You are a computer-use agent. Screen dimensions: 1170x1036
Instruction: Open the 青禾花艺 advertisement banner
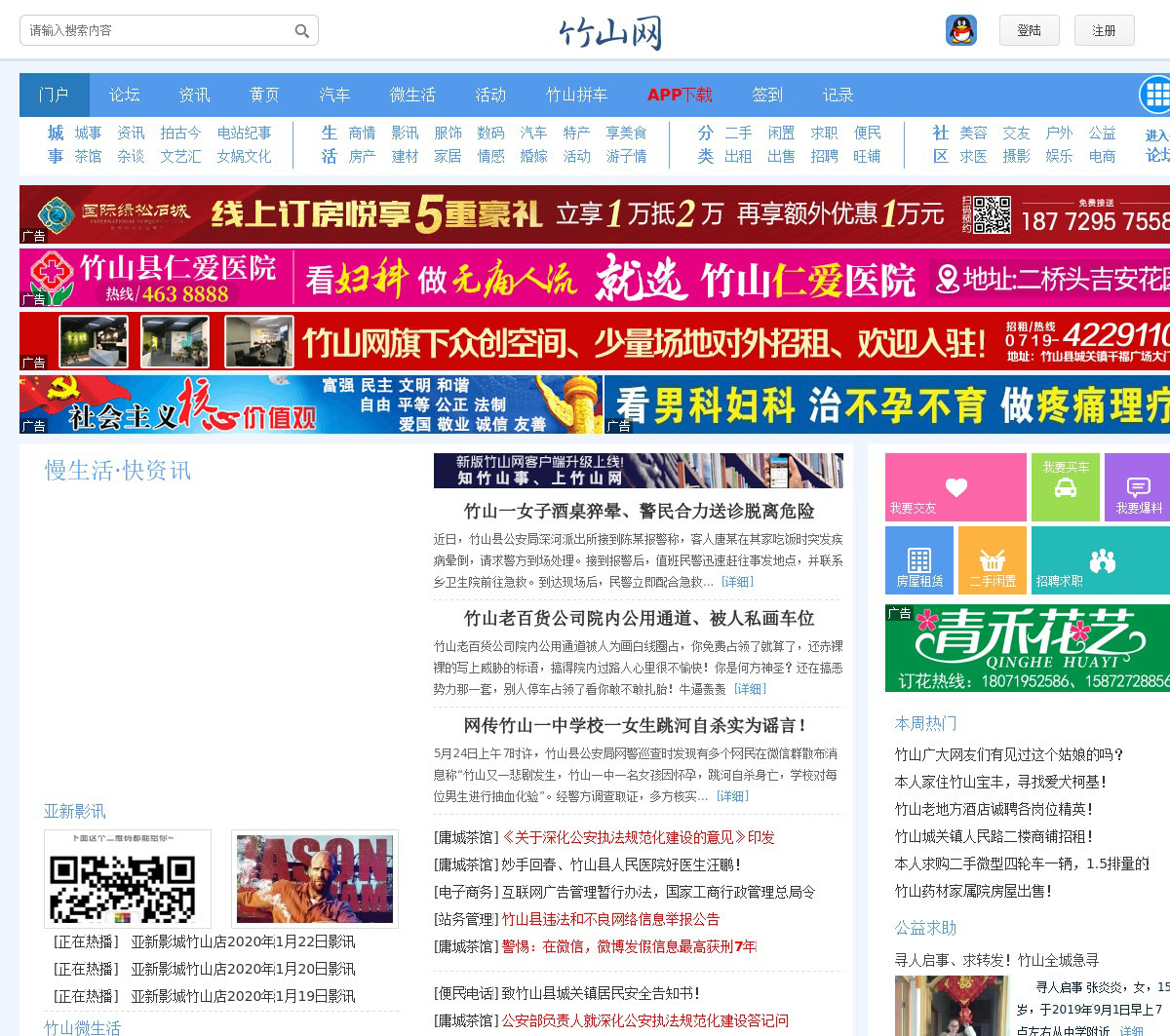(1028, 648)
